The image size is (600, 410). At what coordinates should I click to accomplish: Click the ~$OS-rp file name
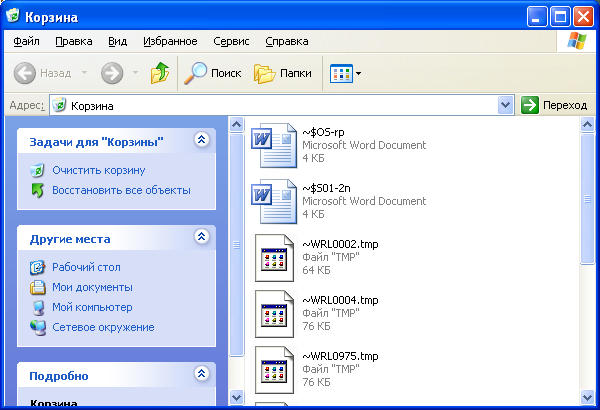point(323,132)
